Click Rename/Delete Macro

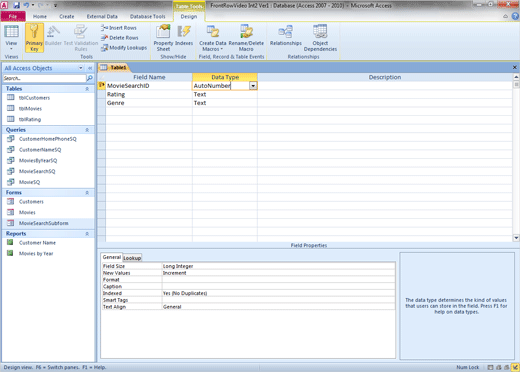(246, 38)
